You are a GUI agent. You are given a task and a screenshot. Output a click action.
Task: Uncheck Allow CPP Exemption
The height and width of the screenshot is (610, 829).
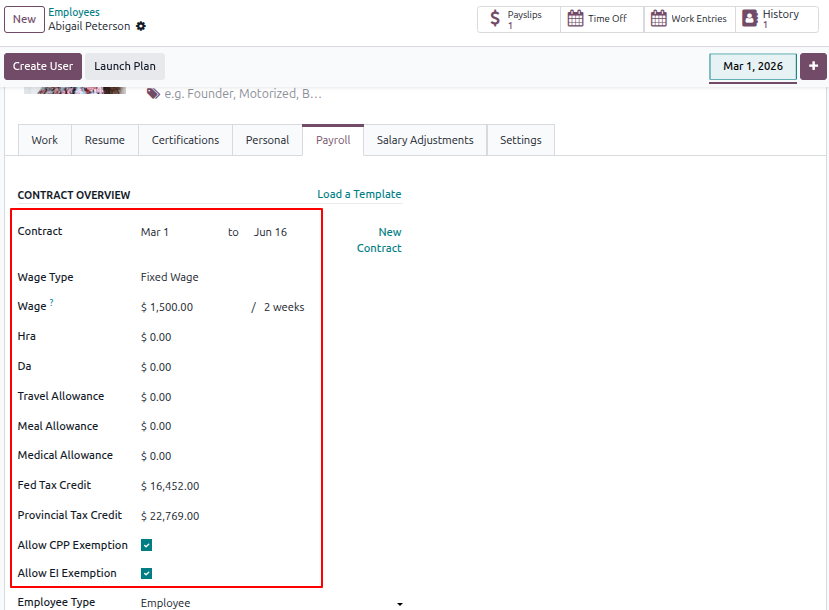(146, 545)
